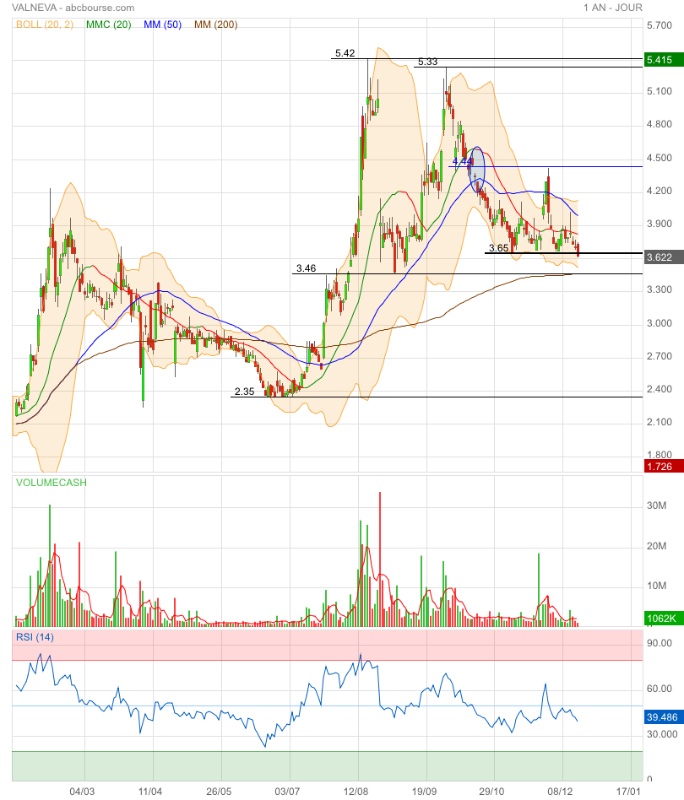
Task: Click the red 1.726 low price tag
Action: pos(664,466)
